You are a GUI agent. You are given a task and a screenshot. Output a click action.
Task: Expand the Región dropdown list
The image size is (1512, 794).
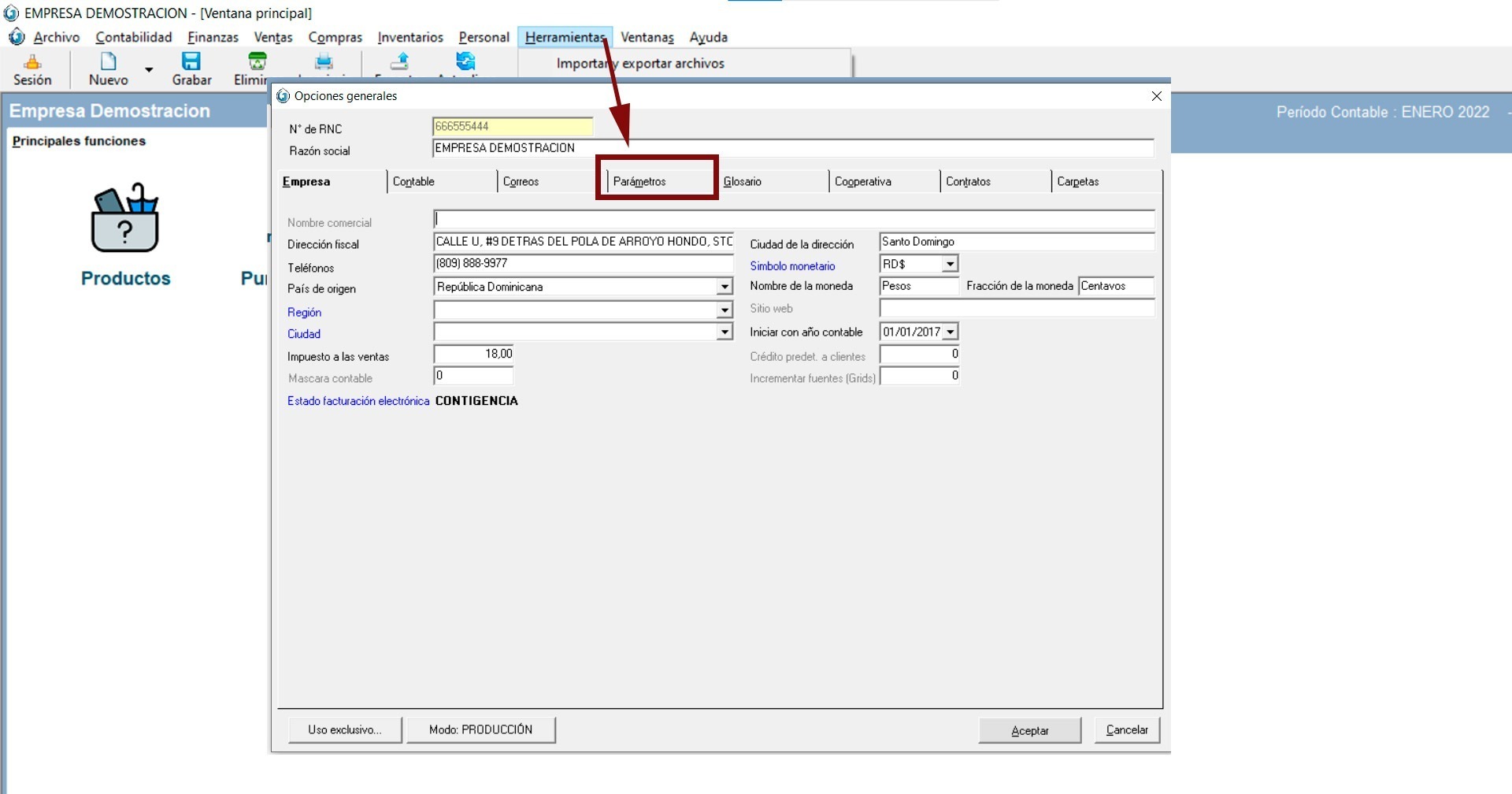click(x=724, y=311)
